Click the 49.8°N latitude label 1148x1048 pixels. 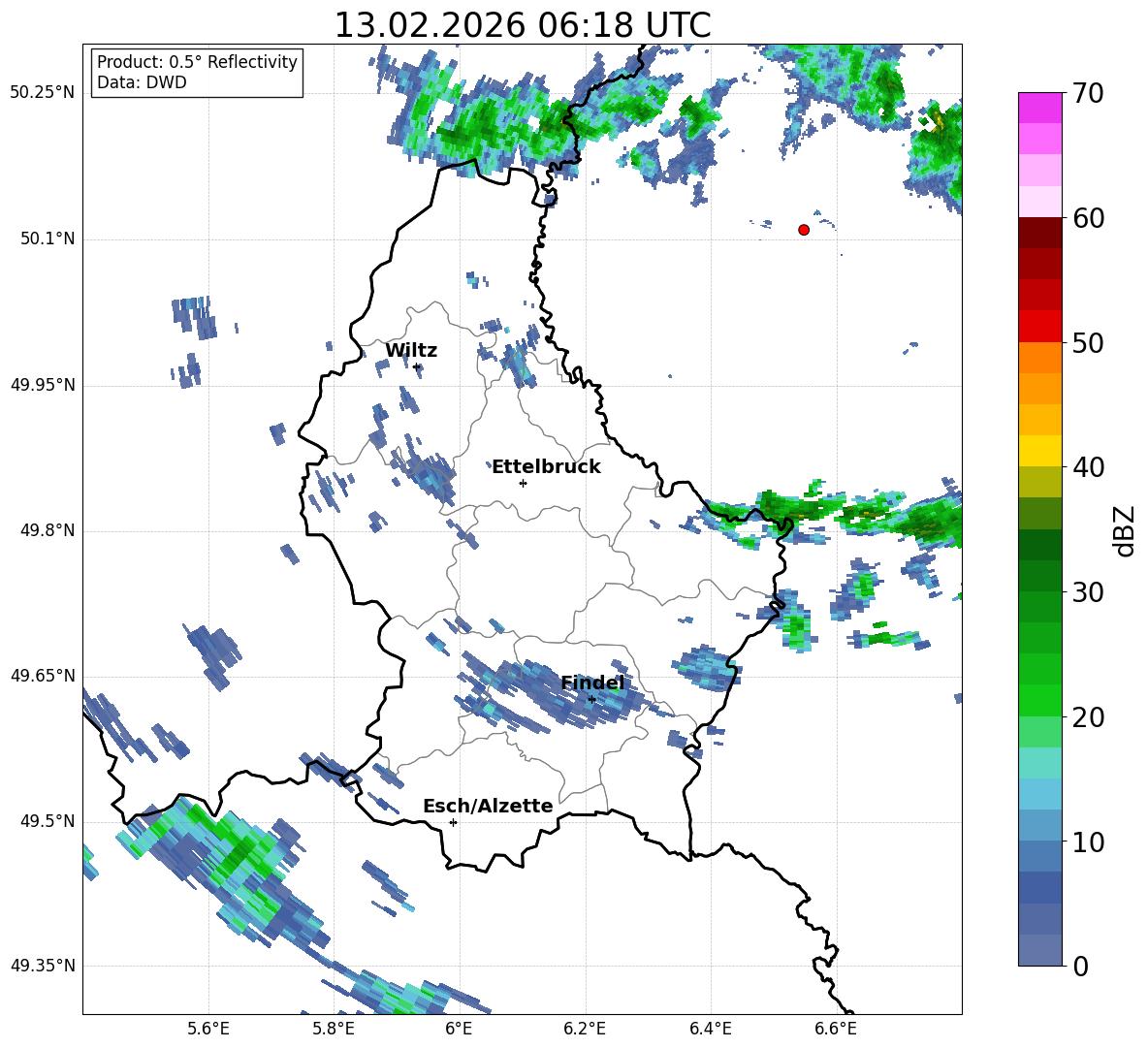click(48, 530)
